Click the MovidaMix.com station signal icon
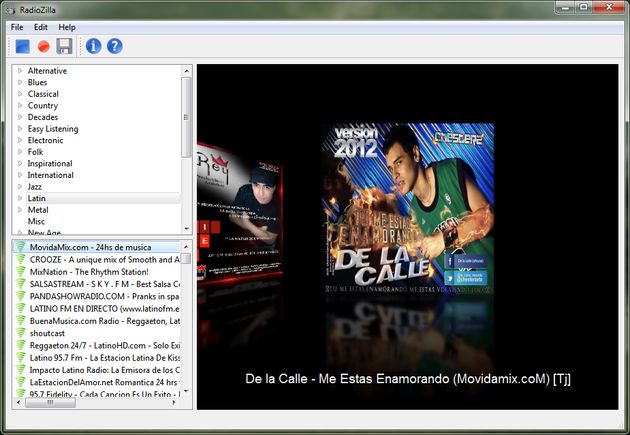The height and width of the screenshot is (435, 630). coord(20,247)
